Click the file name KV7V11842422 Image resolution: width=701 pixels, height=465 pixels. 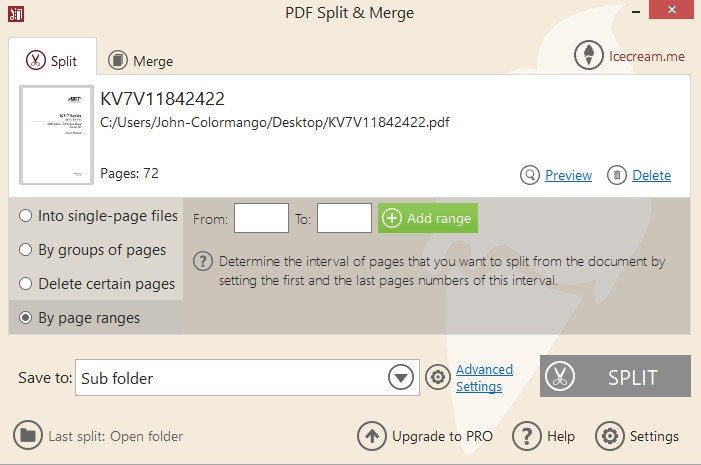pyautogui.click(x=162, y=99)
